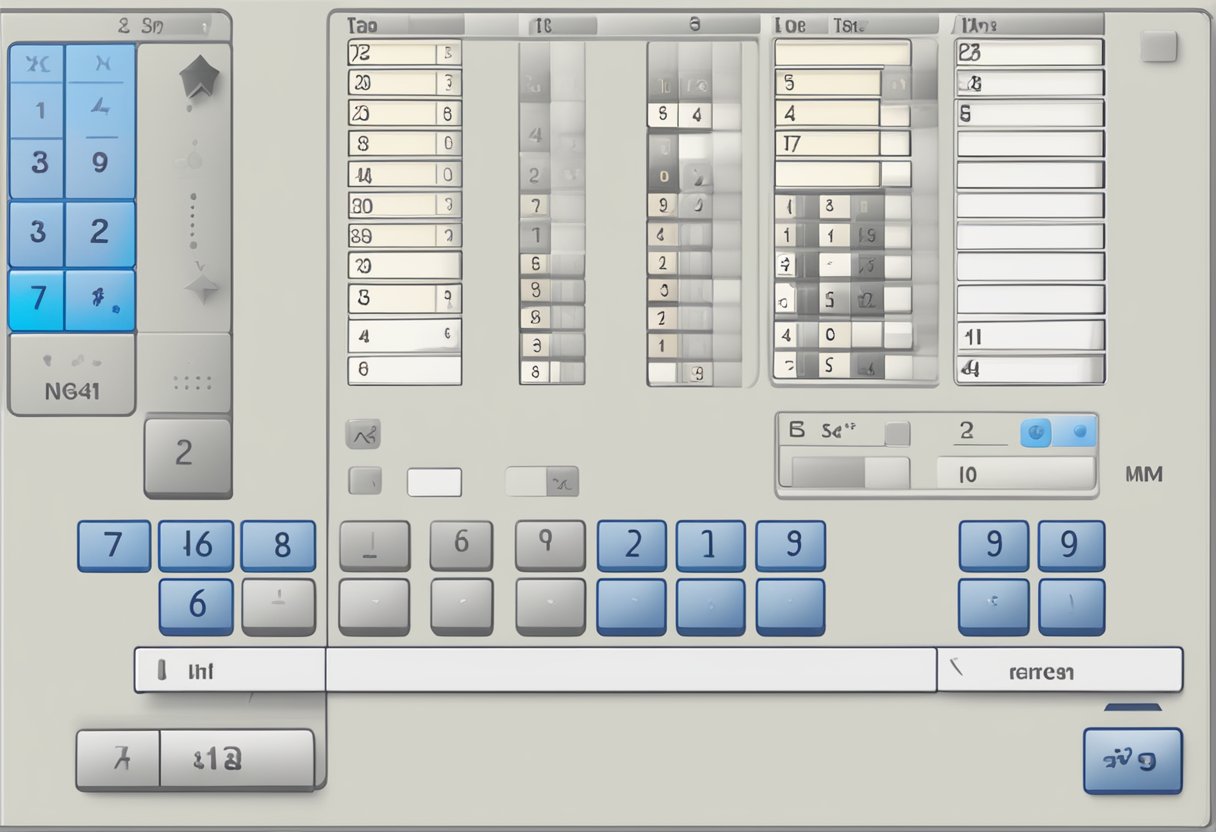Viewport: 1216px width, 832px height.
Task: Click the large gray 2 key below the star panel
Action: point(187,455)
